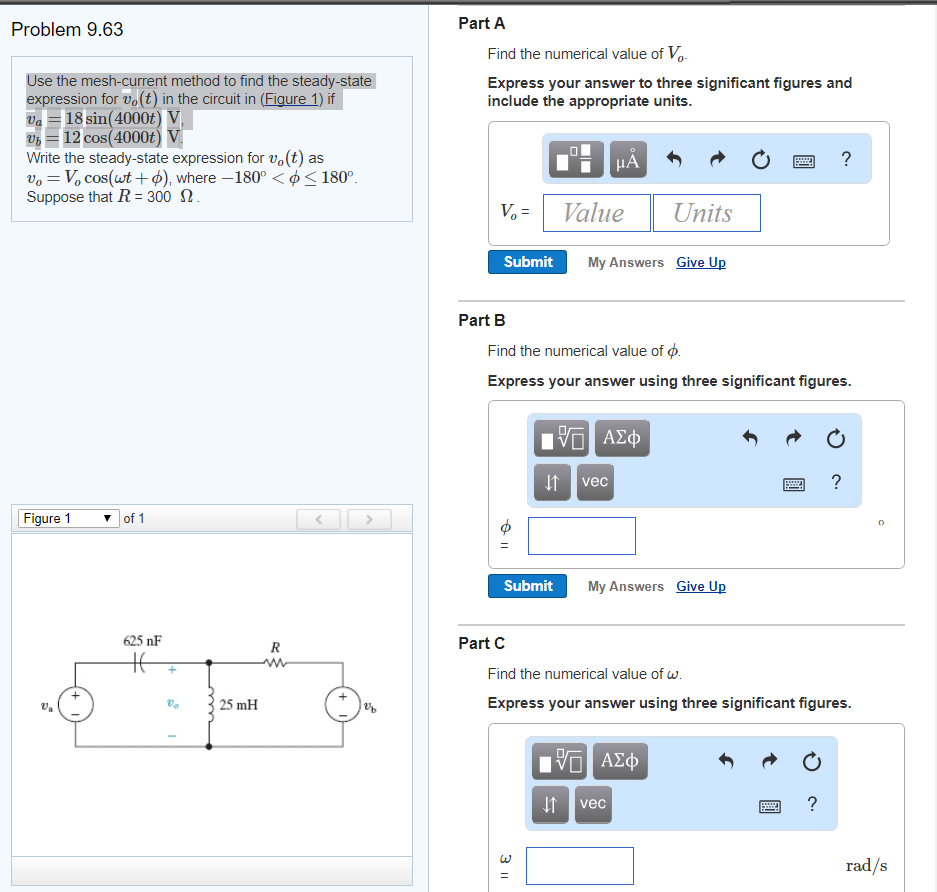Image resolution: width=937 pixels, height=892 pixels.
Task: Click the Value input field in Part A
Action: coord(596,212)
